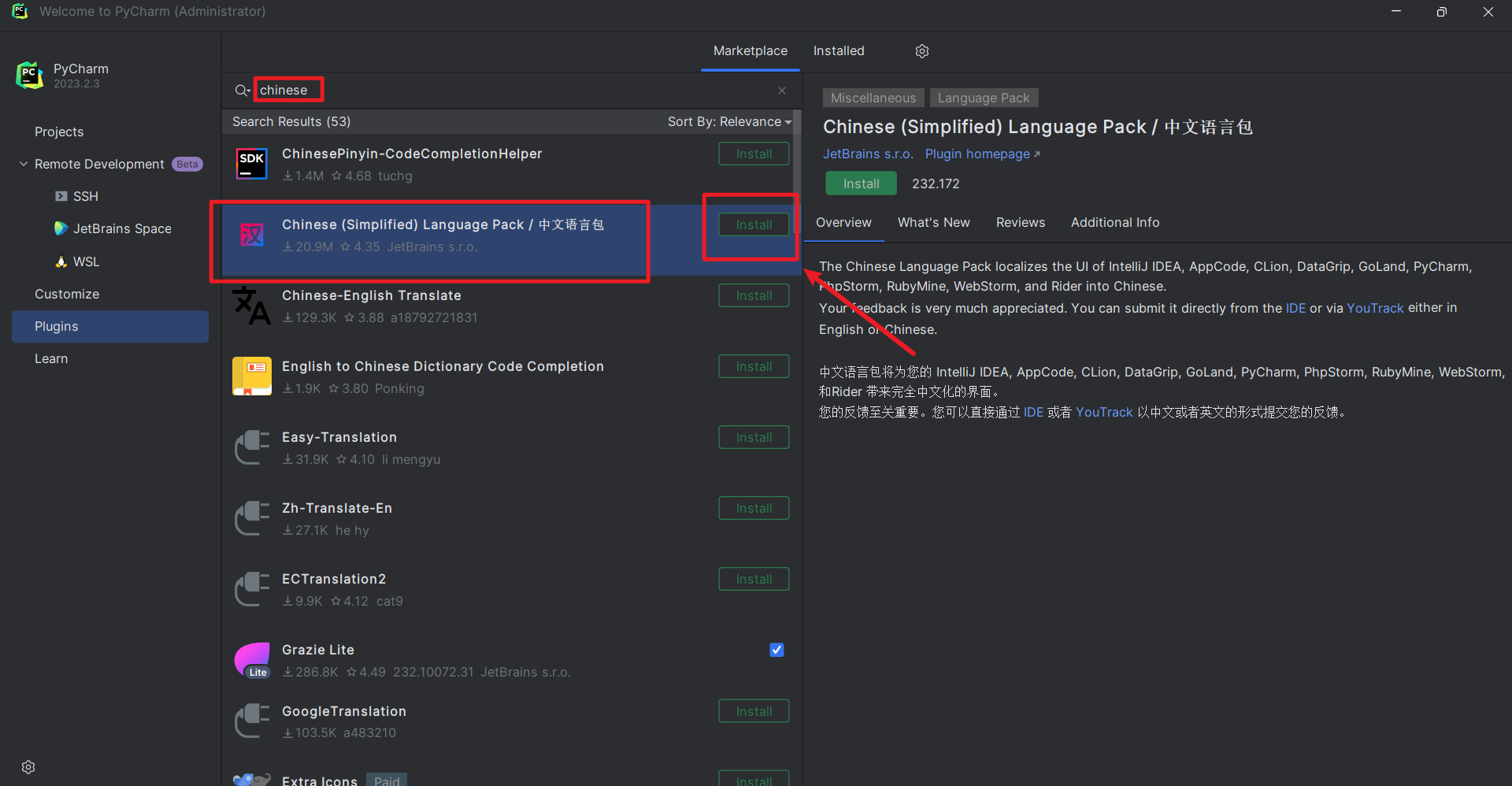The width and height of the screenshot is (1512, 786).
Task: Click Language Pack tag
Action: coord(984,98)
